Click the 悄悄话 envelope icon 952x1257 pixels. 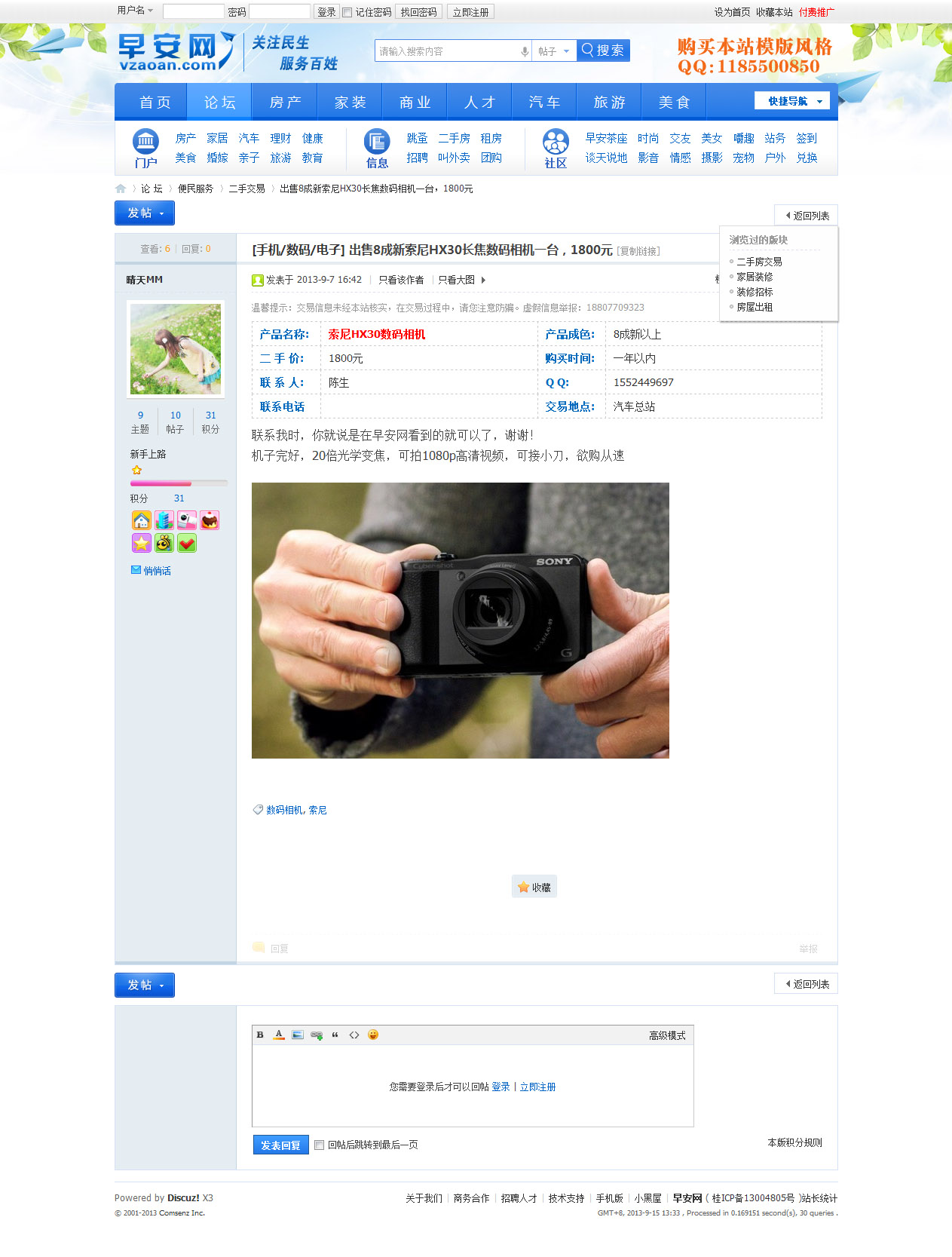pyautogui.click(x=136, y=570)
